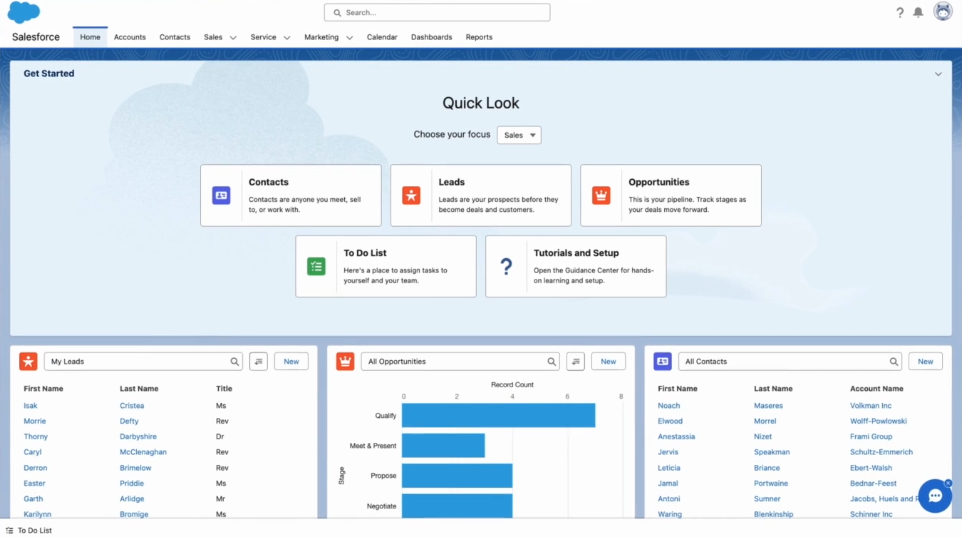The height and width of the screenshot is (537, 962).
Task: Click the Opportunities crown icon card
Action: click(601, 196)
